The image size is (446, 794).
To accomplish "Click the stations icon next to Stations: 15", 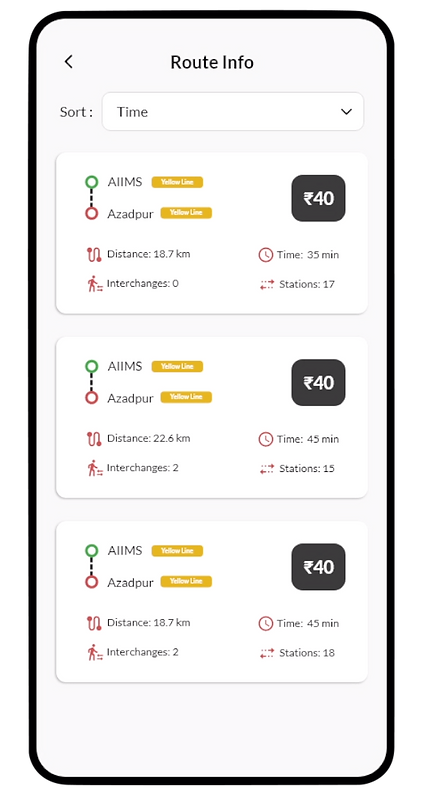I will pos(267,469).
